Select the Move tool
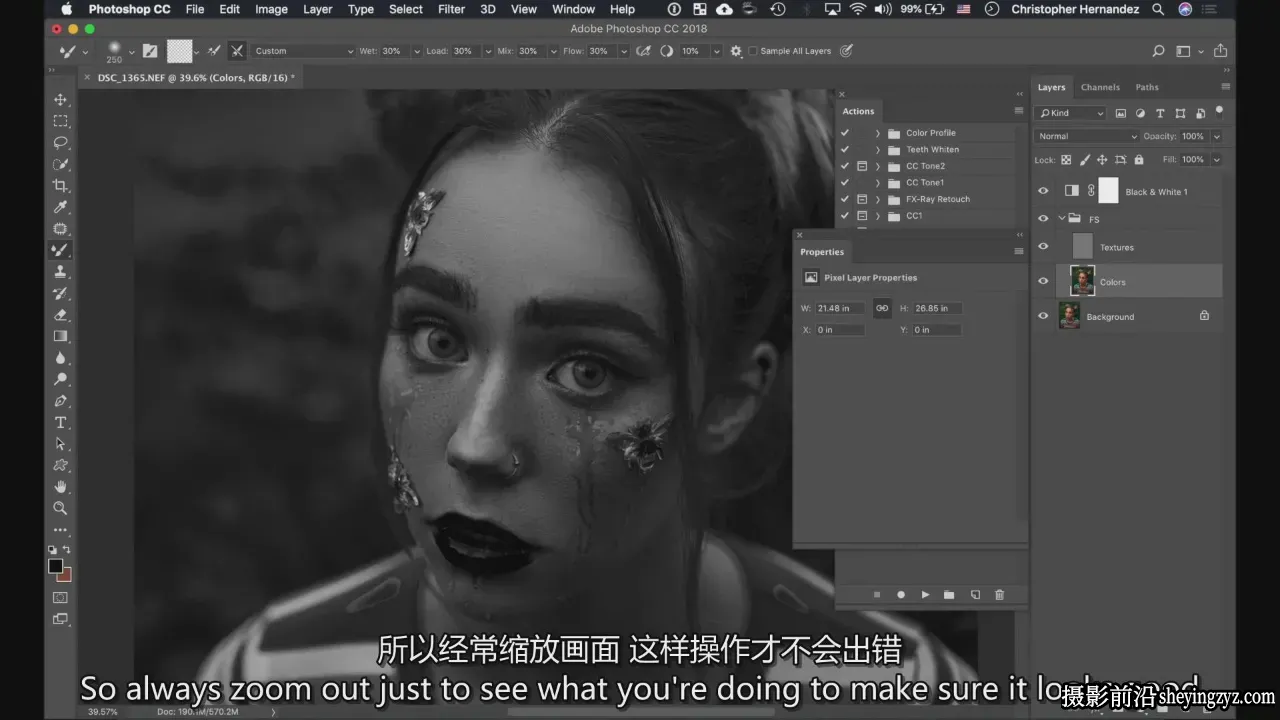This screenshot has height=720, width=1280. (x=60, y=99)
